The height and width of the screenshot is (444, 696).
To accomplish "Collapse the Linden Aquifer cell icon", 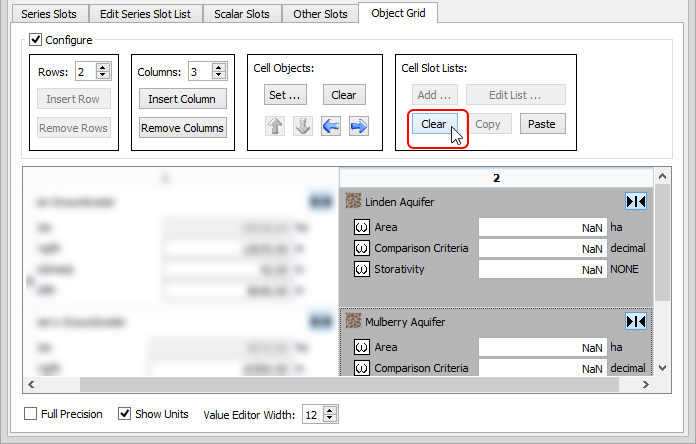I will (635, 201).
